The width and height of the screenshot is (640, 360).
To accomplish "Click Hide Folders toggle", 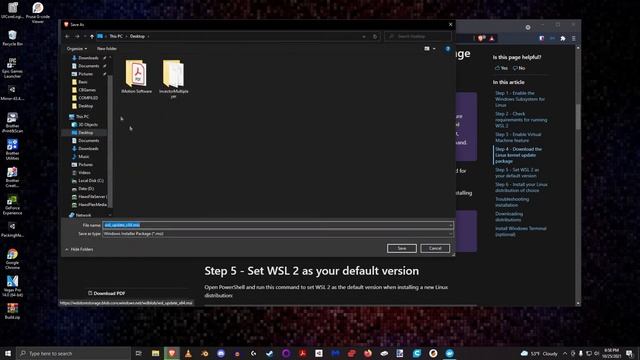I will [x=79, y=249].
